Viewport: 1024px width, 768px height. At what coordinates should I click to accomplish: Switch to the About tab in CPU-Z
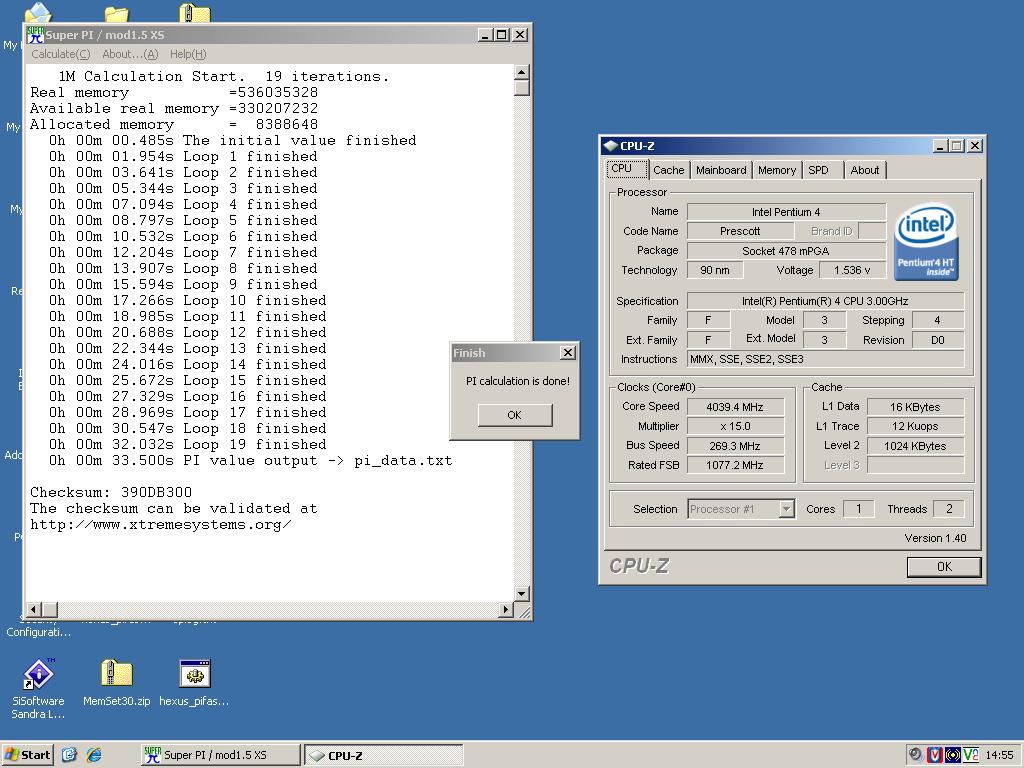click(865, 170)
